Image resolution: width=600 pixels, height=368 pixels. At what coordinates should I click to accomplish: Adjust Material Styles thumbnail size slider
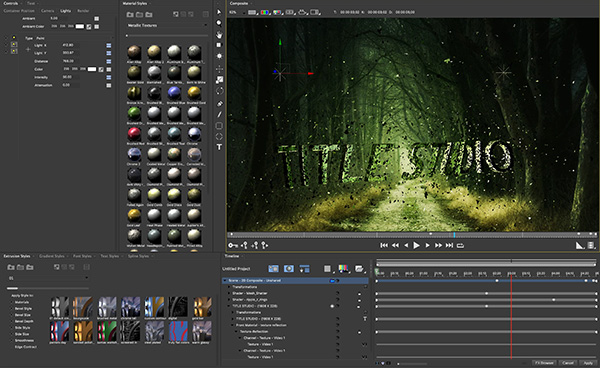[167, 36]
